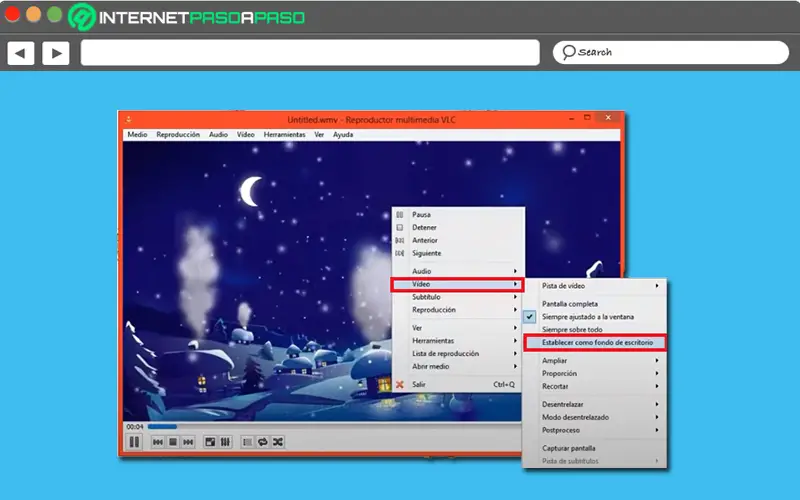Toggle Pantalla completa option
The width and height of the screenshot is (800, 500).
tap(594, 304)
